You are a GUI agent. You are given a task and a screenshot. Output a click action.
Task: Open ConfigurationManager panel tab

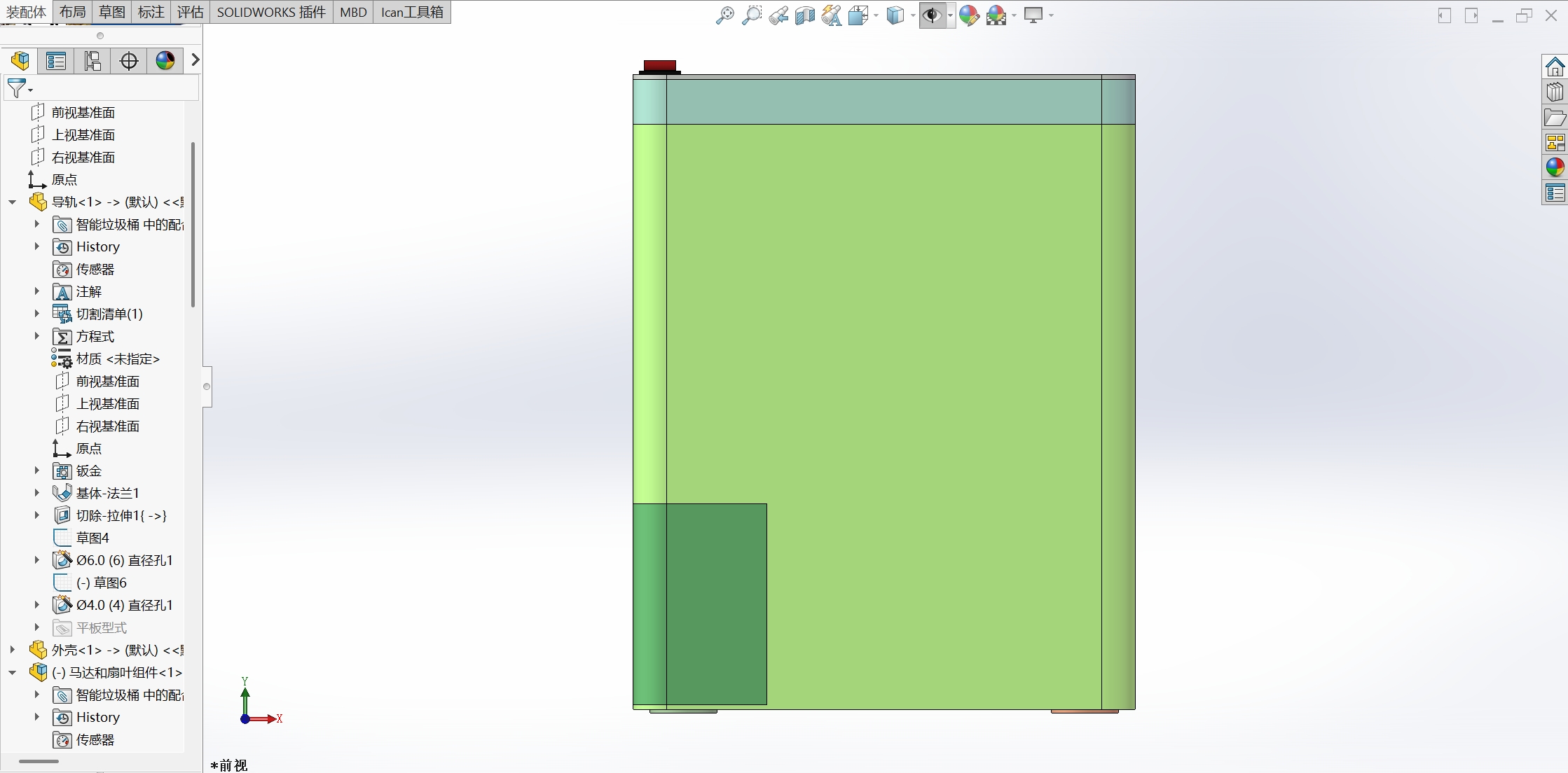(x=92, y=61)
